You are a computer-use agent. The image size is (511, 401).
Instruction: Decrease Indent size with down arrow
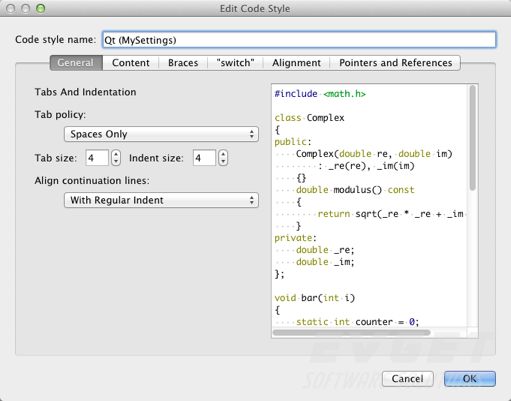[223, 162]
